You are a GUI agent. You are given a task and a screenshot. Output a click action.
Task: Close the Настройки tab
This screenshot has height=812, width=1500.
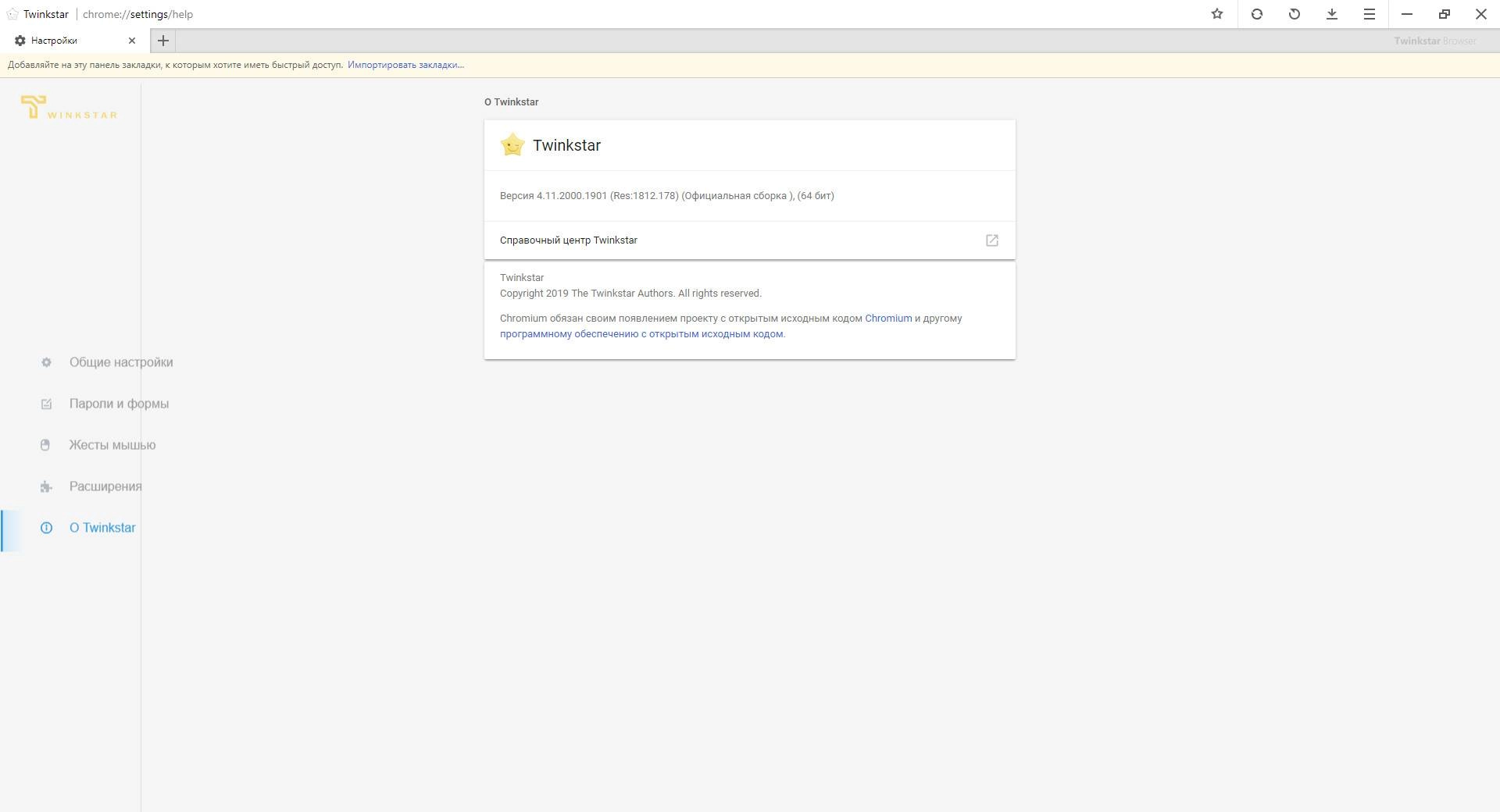(132, 41)
